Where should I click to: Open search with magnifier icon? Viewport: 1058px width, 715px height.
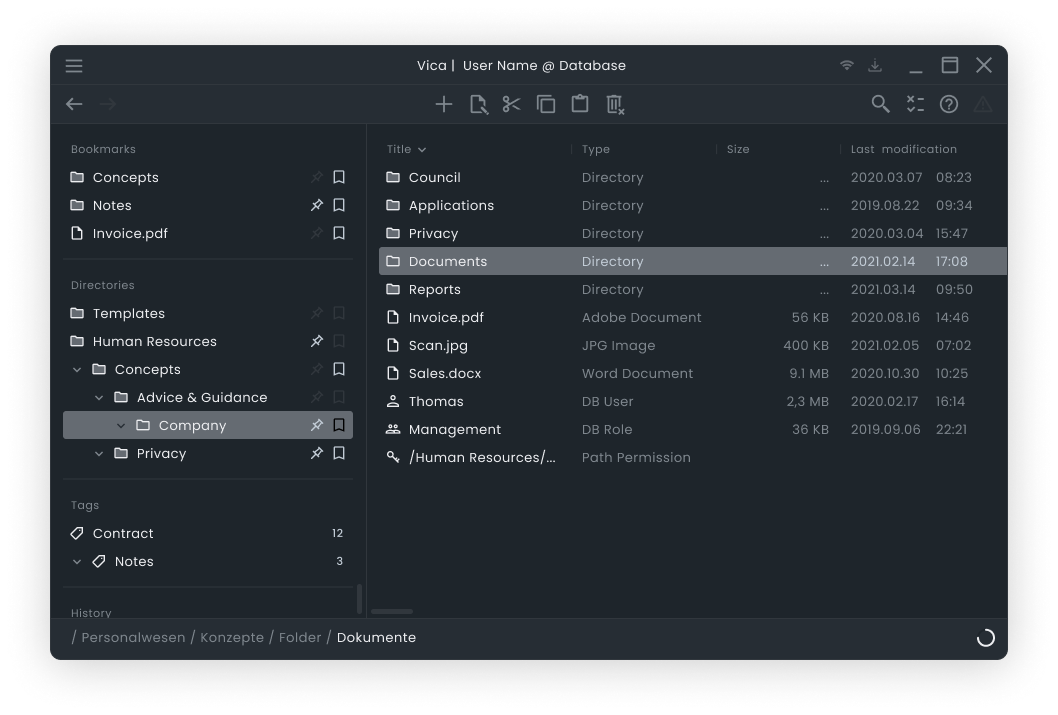tap(880, 104)
